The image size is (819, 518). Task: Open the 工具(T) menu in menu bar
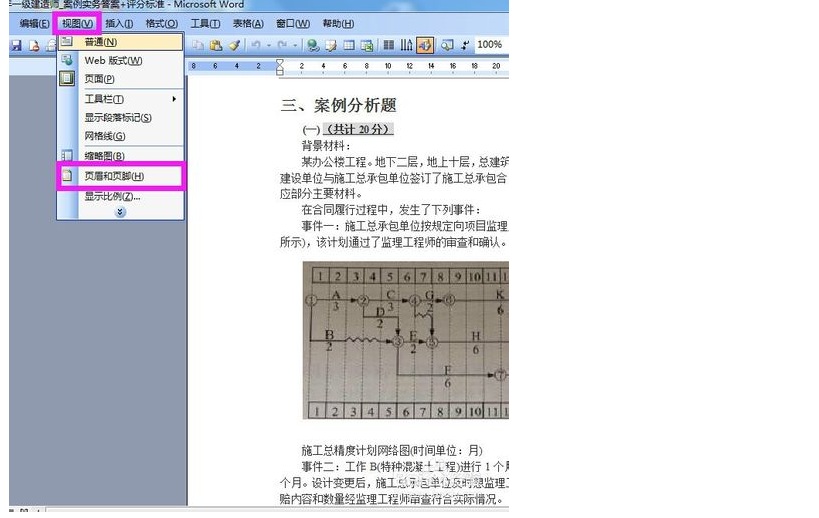click(205, 23)
